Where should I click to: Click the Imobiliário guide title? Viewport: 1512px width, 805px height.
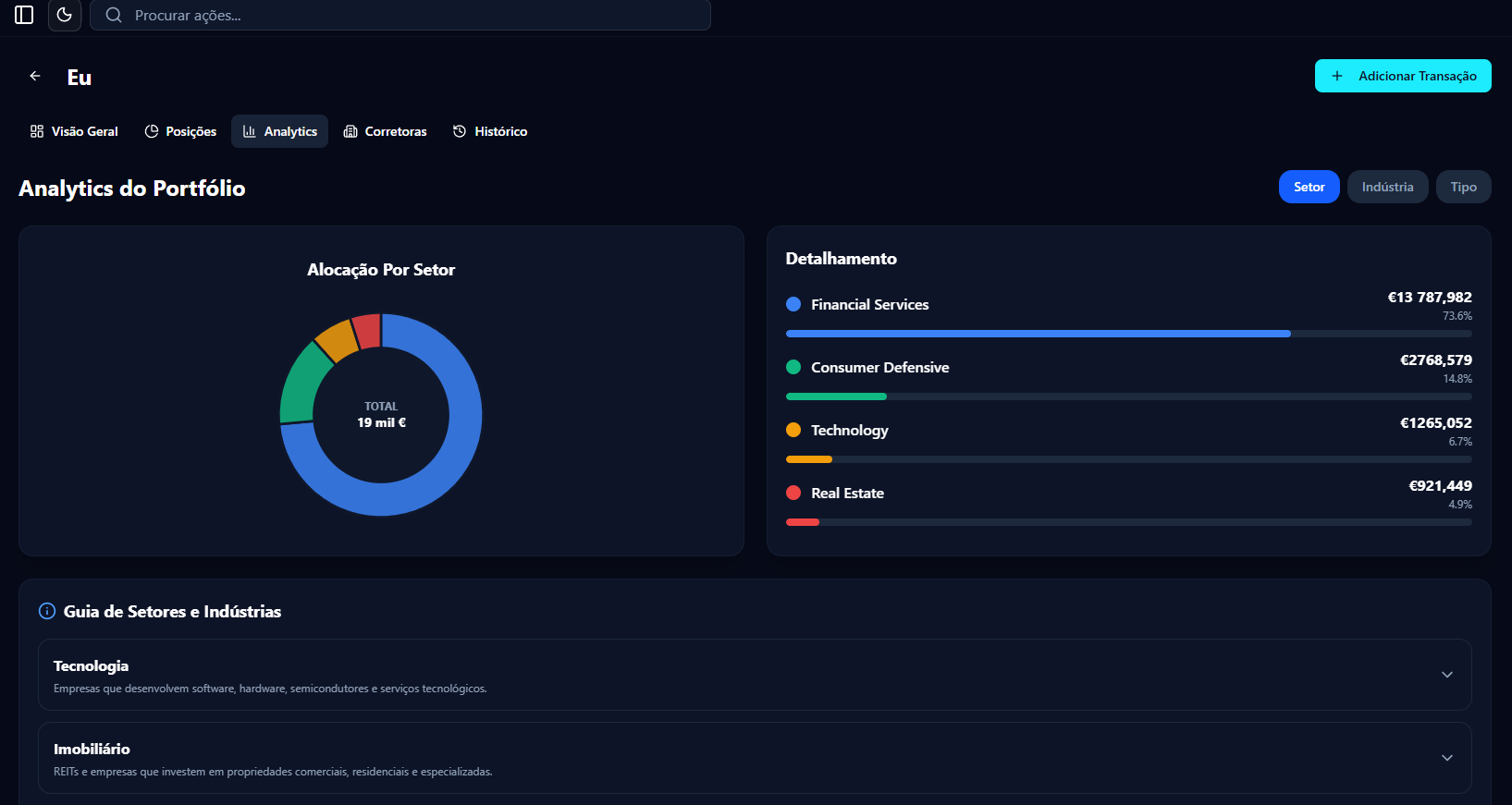tap(92, 749)
